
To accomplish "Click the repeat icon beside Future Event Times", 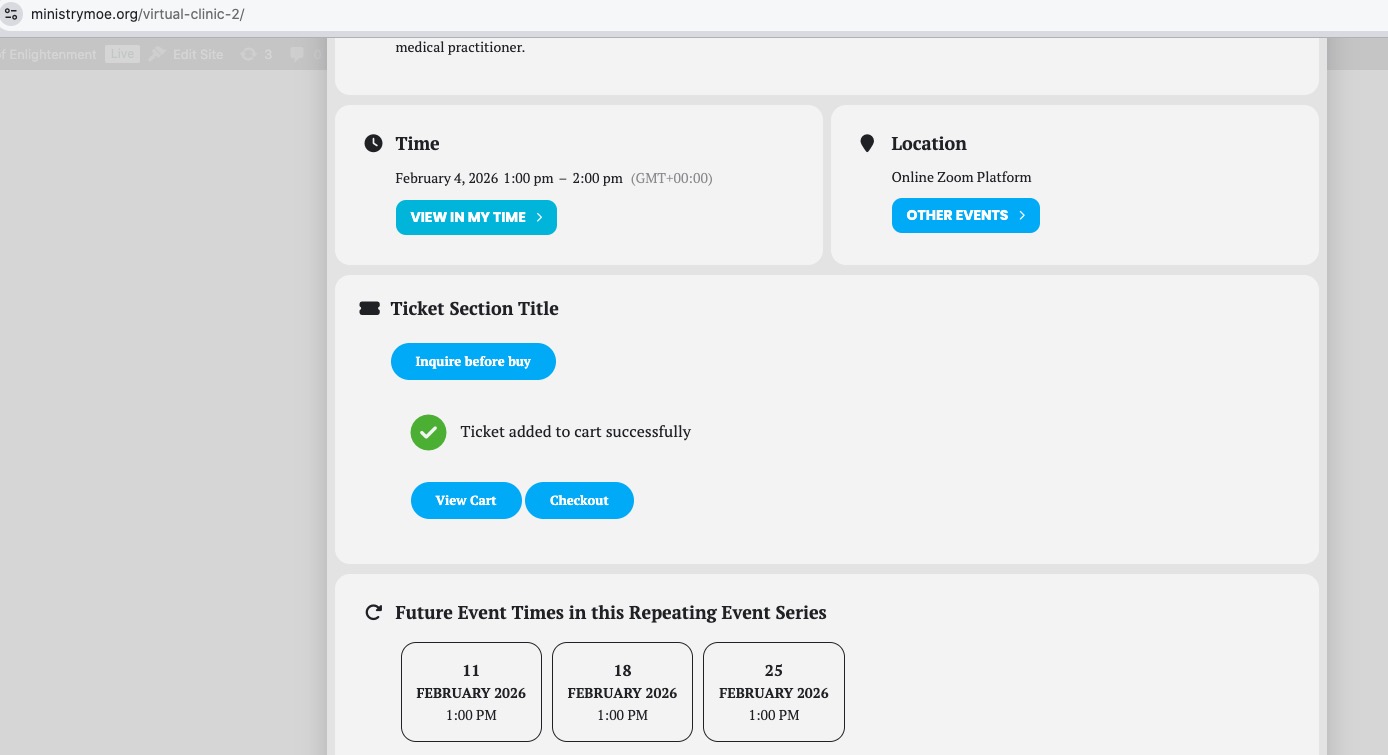I will 373,612.
